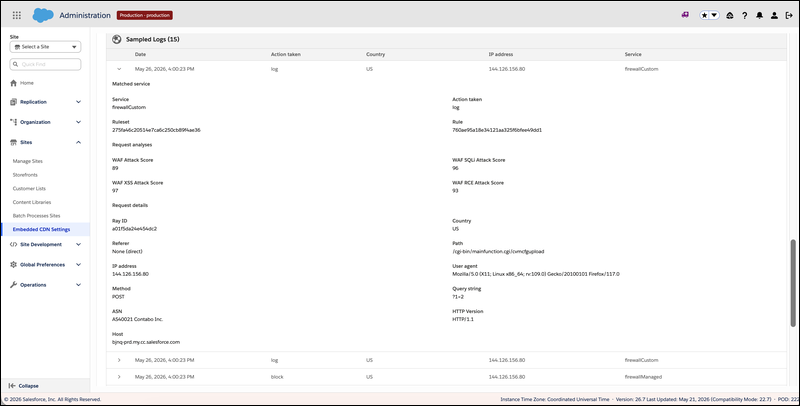
Task: Open the user profile icon
Action: pyautogui.click(x=774, y=16)
